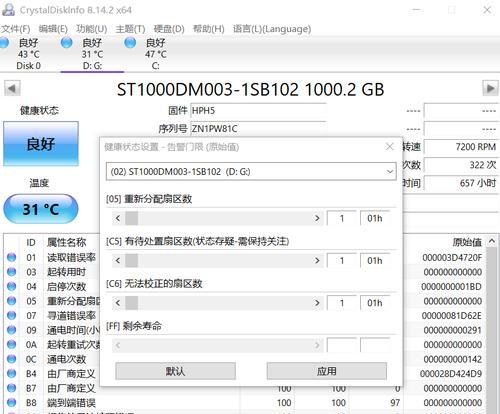This screenshot has height=414, width=500.
Task: Click the 原始值 column header
Action: (467, 242)
